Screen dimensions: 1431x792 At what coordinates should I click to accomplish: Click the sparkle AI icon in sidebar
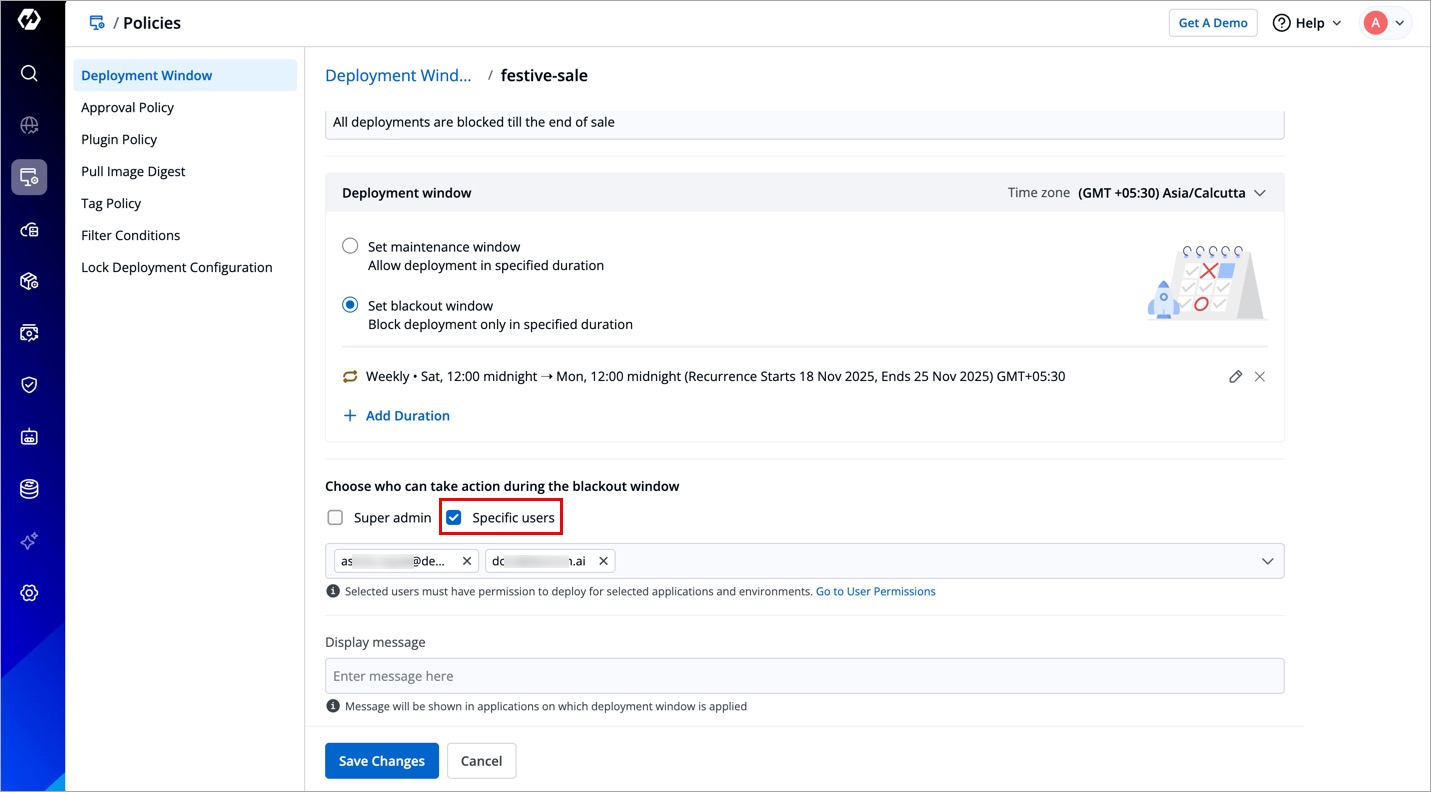(x=29, y=541)
